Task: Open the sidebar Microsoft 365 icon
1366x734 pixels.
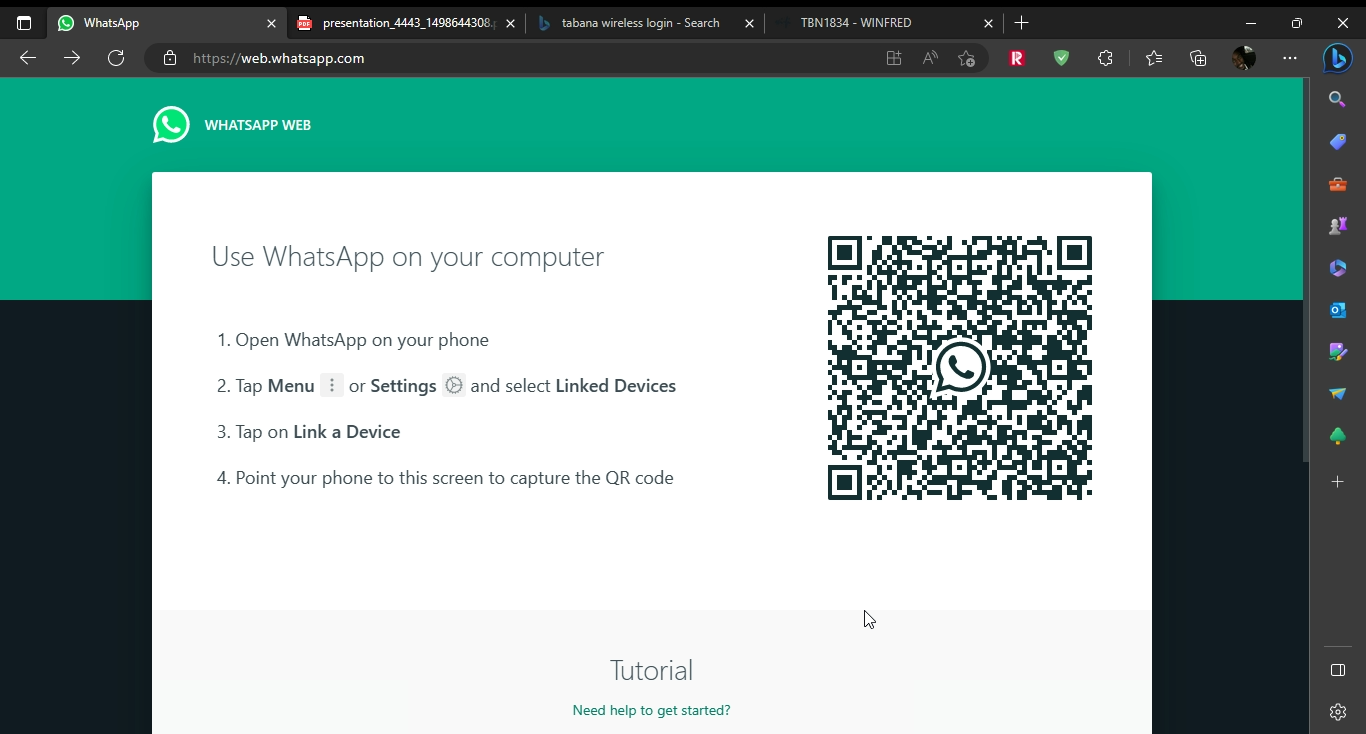Action: click(1338, 268)
